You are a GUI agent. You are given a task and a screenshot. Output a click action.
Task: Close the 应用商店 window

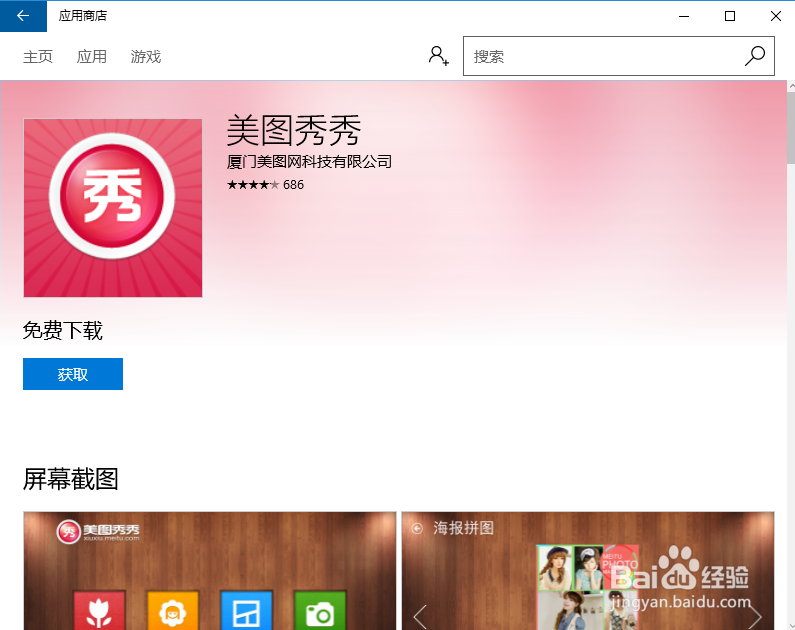pyautogui.click(x=775, y=16)
